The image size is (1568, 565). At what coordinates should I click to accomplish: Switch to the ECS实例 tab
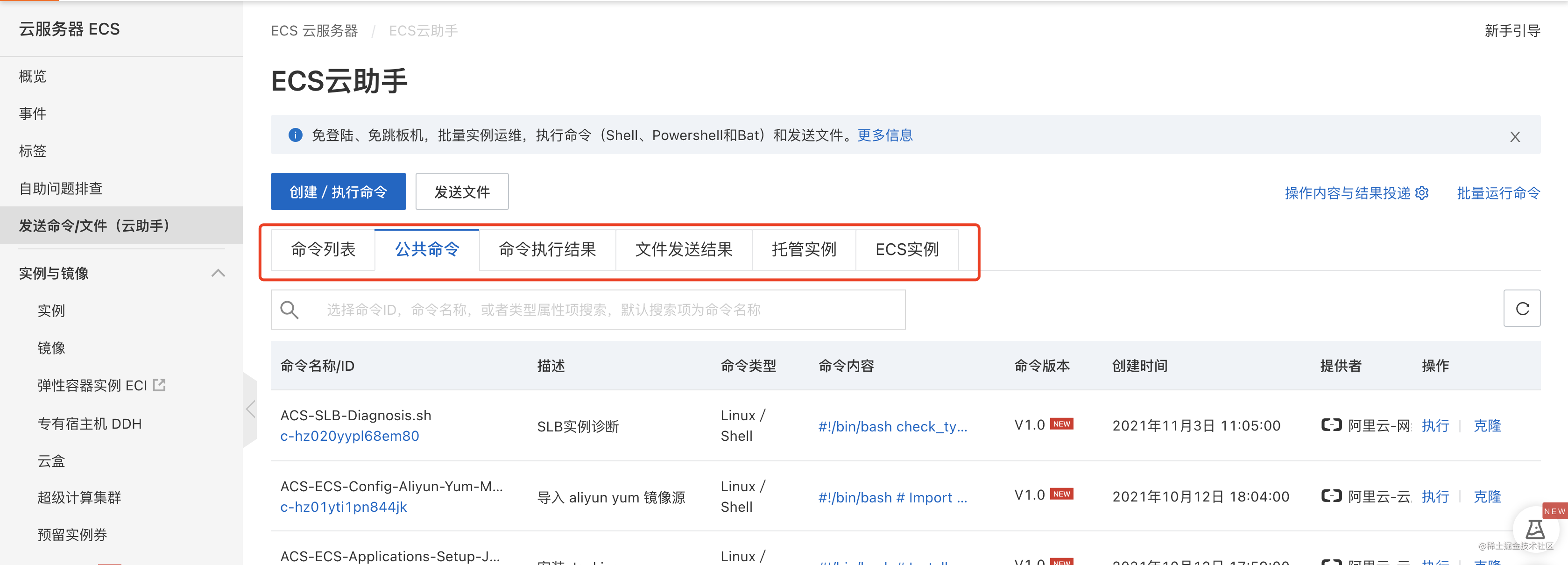click(907, 250)
